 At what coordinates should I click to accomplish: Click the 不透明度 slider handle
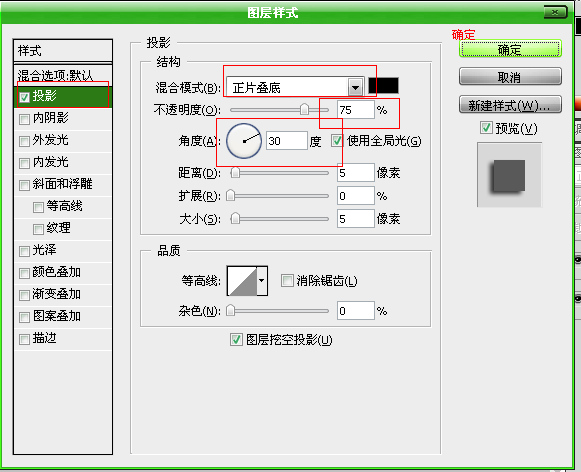(304, 110)
